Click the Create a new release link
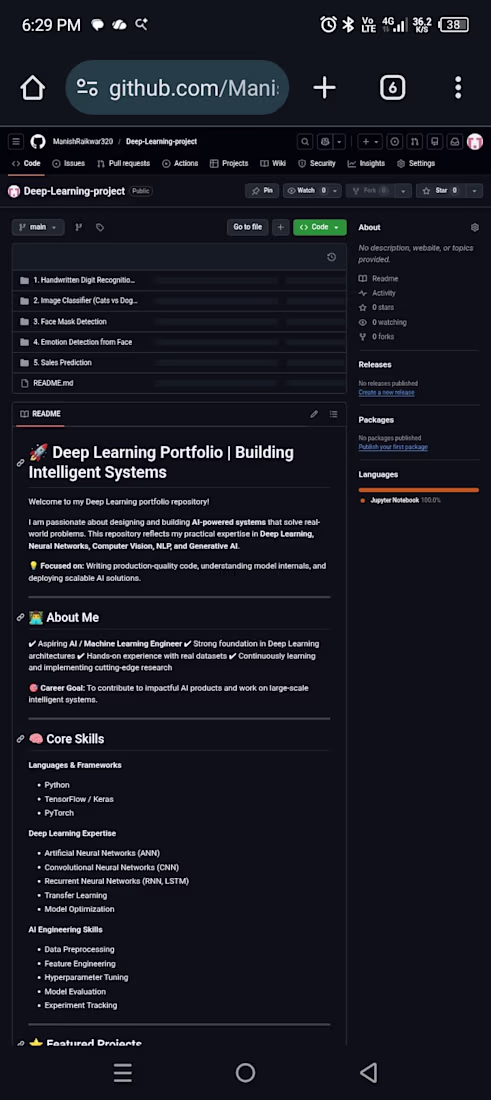This screenshot has width=491, height=1100. pos(386,393)
